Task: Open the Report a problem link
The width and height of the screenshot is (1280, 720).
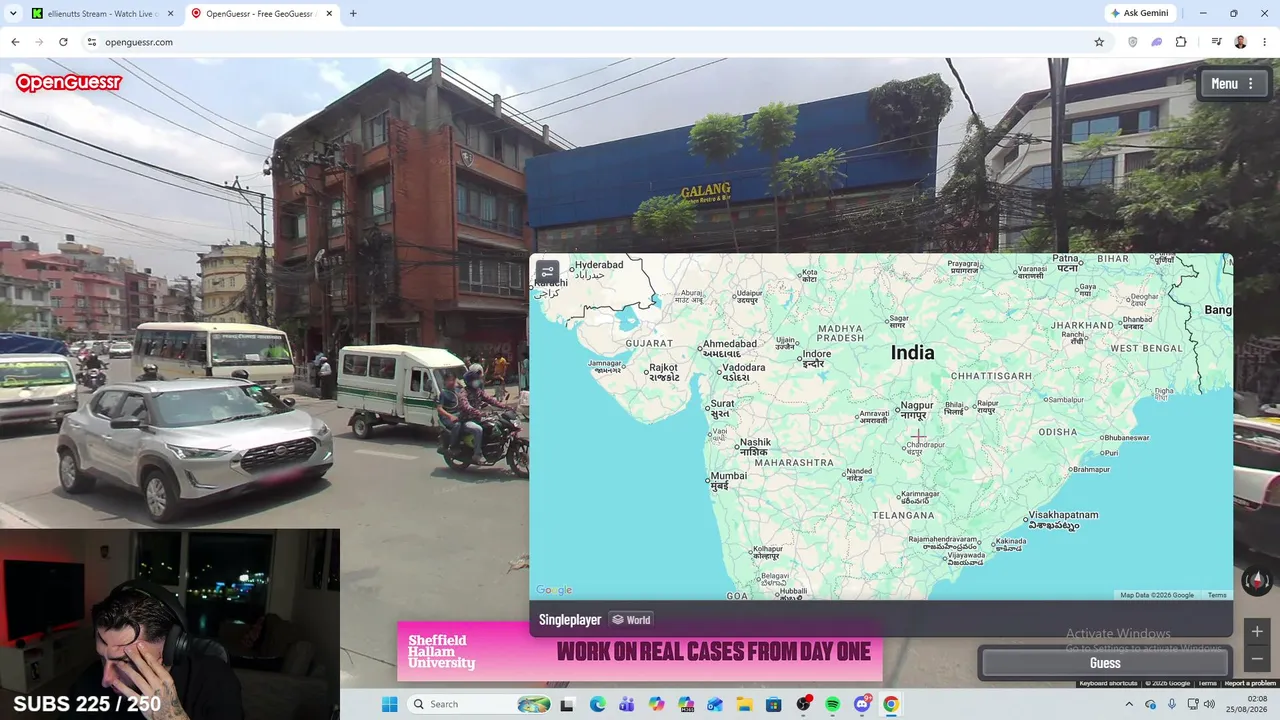Action: coord(1250,683)
